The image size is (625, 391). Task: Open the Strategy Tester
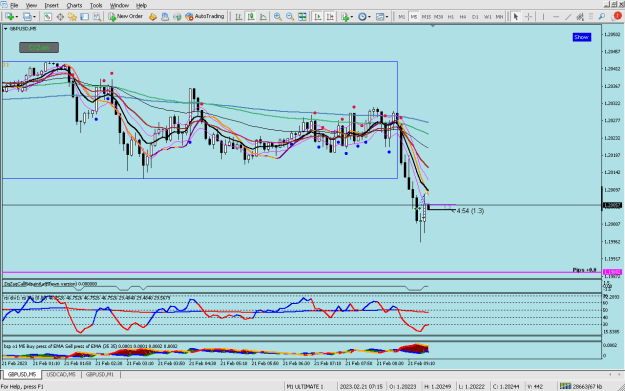click(x=97, y=17)
